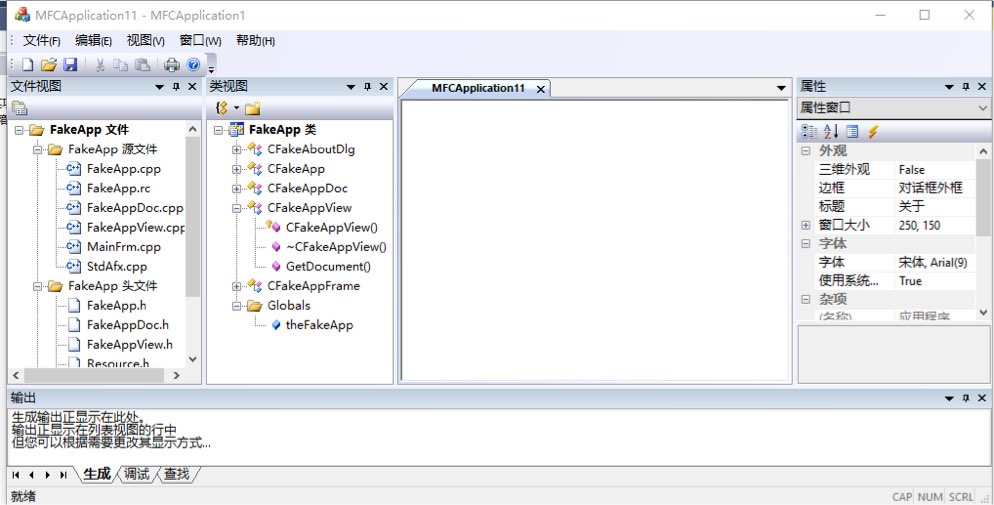This screenshot has width=994, height=505.
Task: Click the sort icon in the 类视图 toolbar
Action: (x=221, y=108)
